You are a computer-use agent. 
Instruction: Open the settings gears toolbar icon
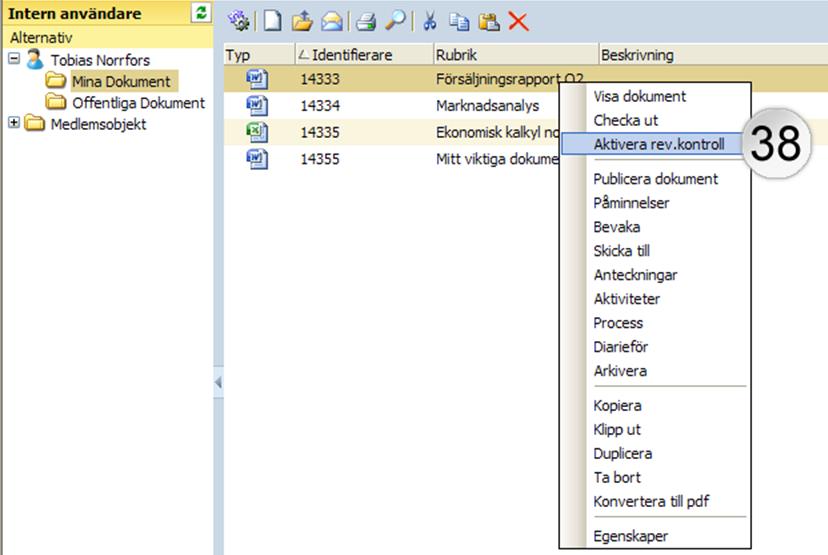tap(239, 21)
